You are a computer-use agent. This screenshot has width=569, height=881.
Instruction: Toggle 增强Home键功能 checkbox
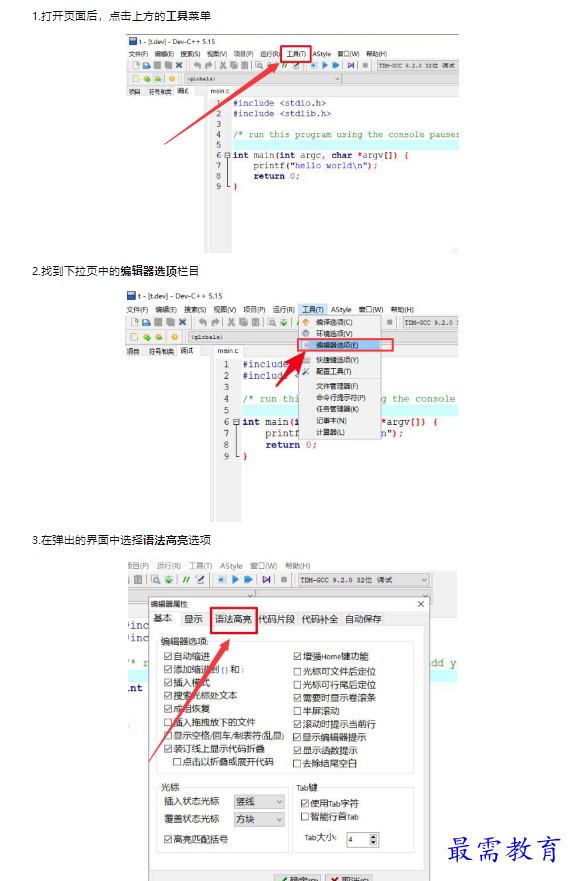[x=298, y=656]
